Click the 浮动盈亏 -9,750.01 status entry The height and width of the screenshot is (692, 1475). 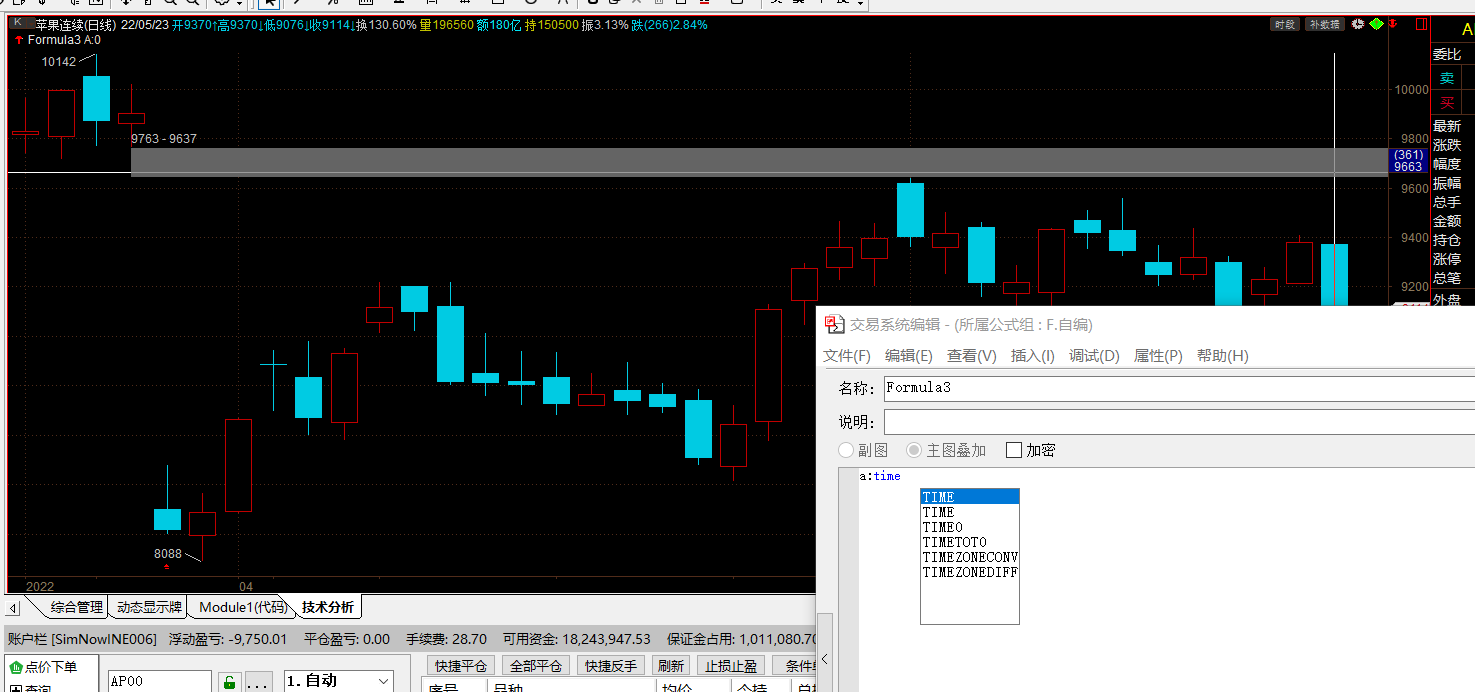point(228,639)
